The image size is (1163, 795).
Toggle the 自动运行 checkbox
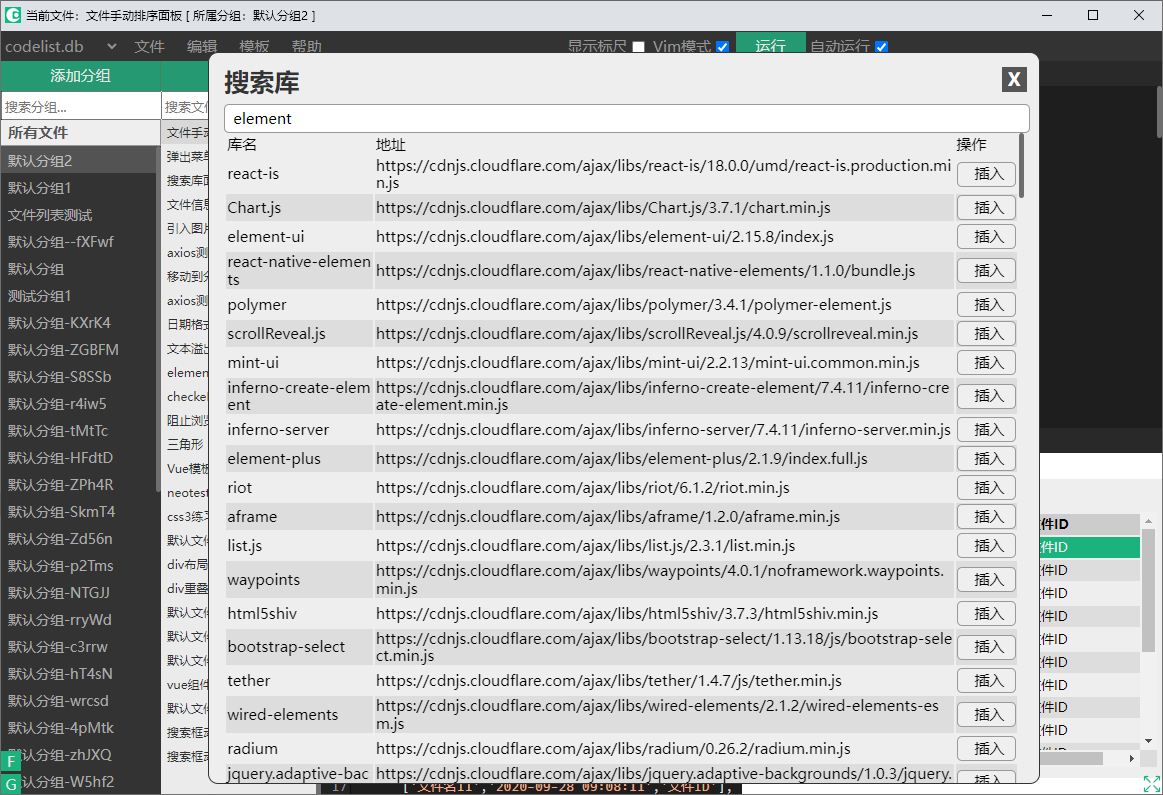pos(881,47)
